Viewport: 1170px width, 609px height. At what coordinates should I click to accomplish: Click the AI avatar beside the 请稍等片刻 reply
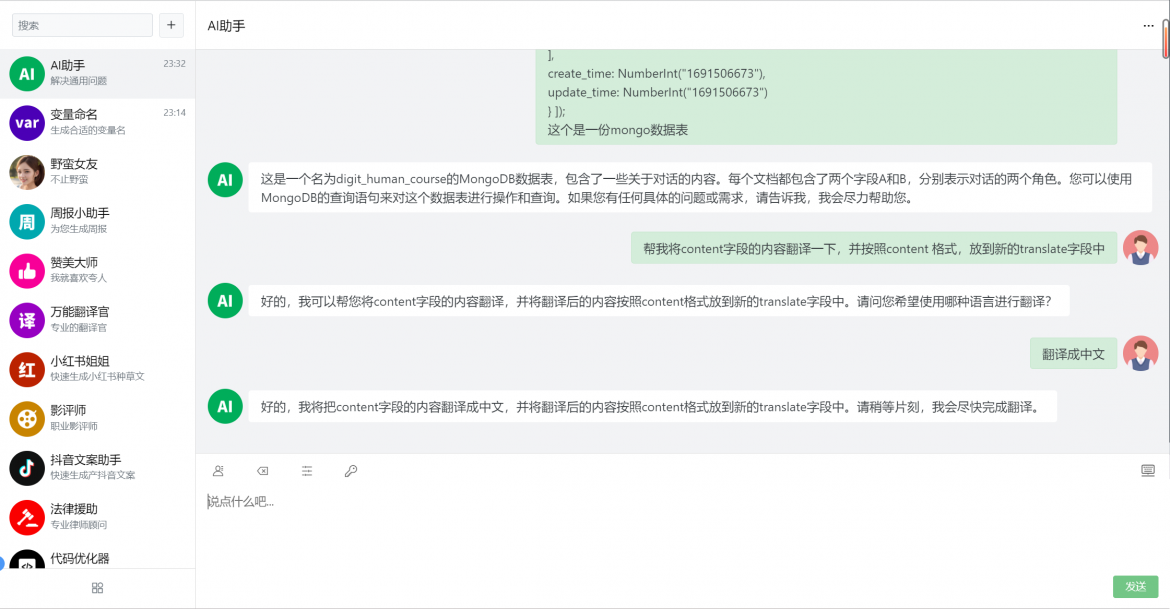tap(225, 407)
